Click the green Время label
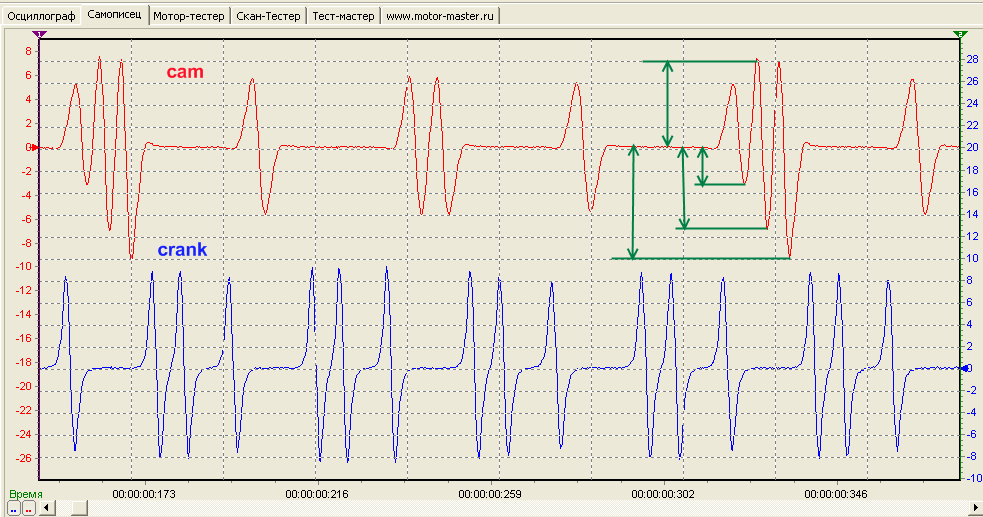The width and height of the screenshot is (983, 517). coord(26,494)
